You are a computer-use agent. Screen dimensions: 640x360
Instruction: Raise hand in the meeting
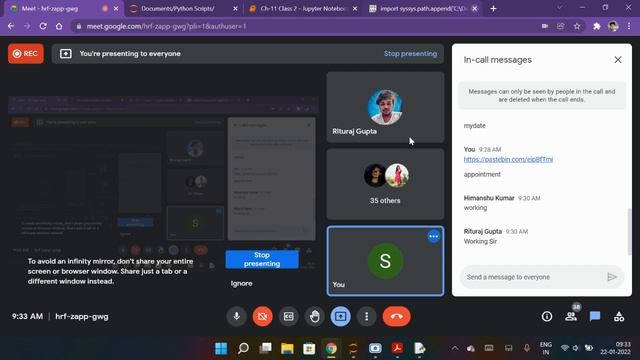[x=315, y=316]
